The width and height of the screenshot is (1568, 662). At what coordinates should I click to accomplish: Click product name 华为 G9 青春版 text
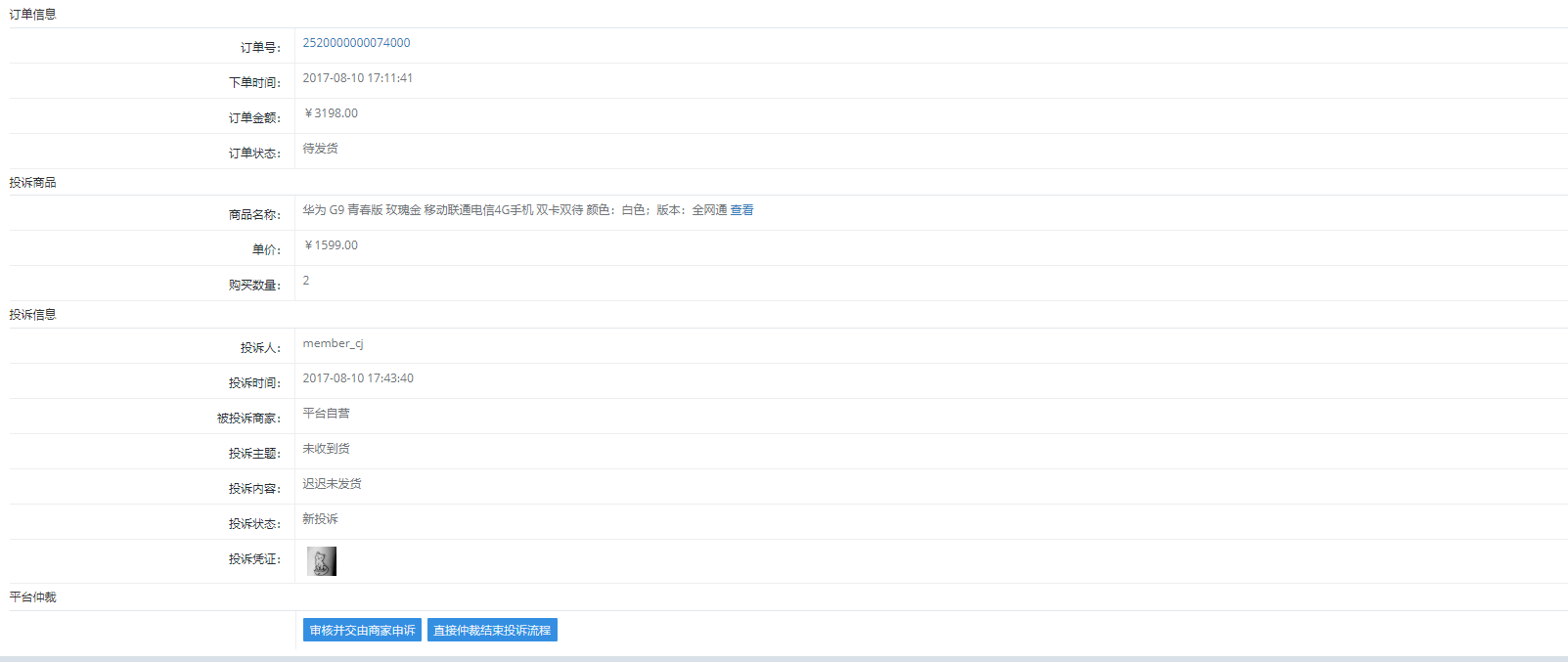tap(342, 210)
